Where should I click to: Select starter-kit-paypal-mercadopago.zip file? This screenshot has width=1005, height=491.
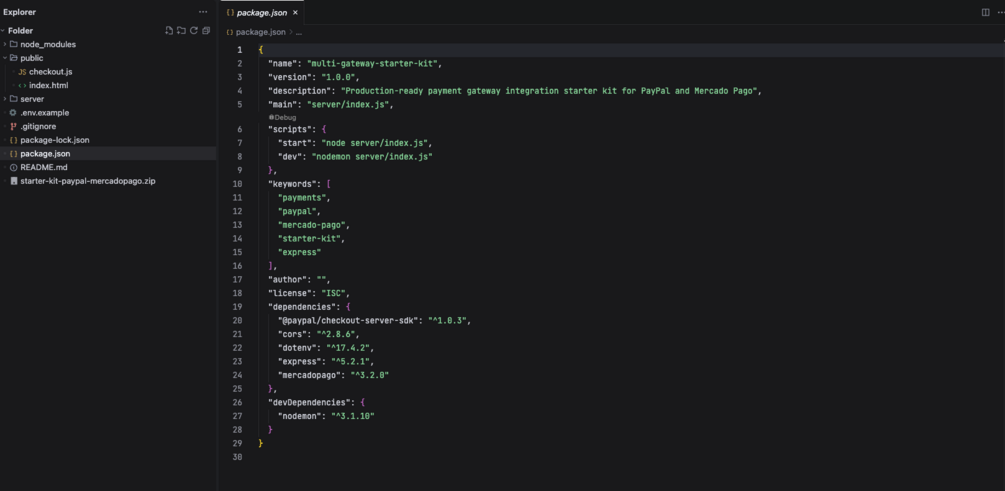[87, 181]
